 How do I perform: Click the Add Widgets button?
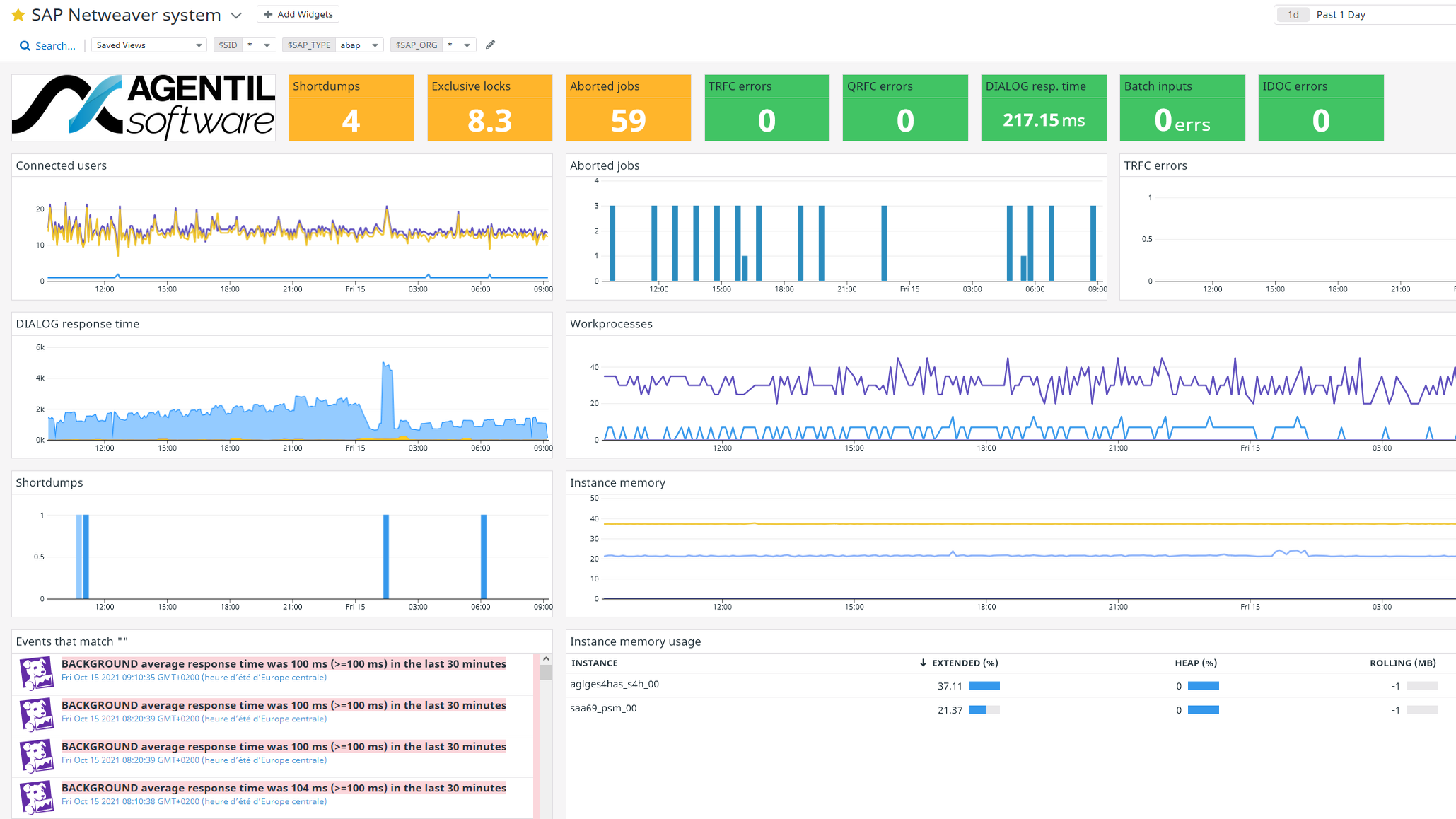298,13
